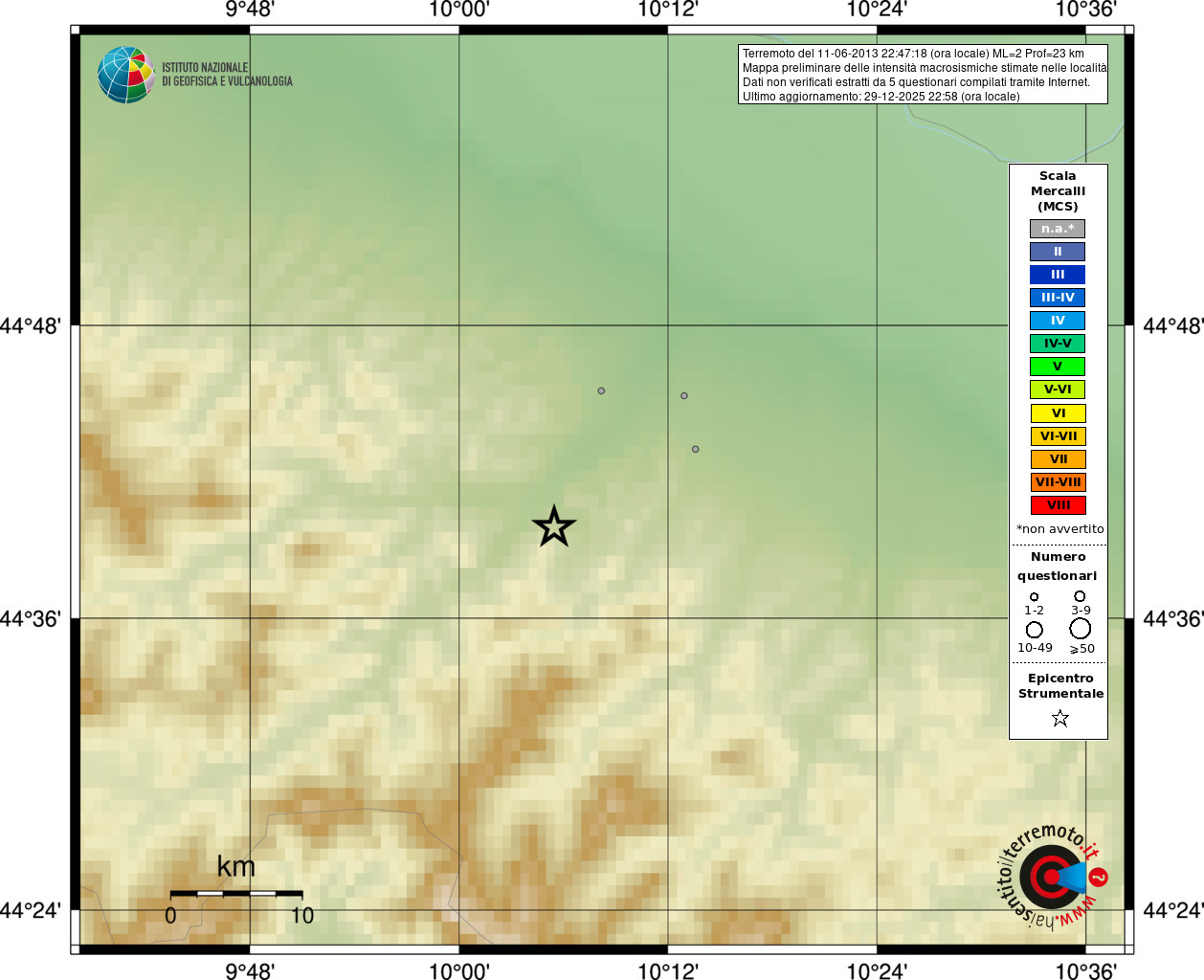Image resolution: width=1204 pixels, height=980 pixels.
Task: Click the red VIII intensity swatch
Action: tap(1058, 505)
